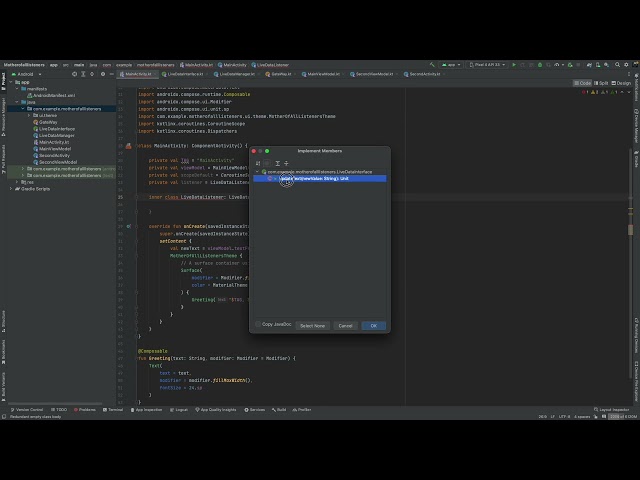Open the App Inspection tool window

(146, 409)
